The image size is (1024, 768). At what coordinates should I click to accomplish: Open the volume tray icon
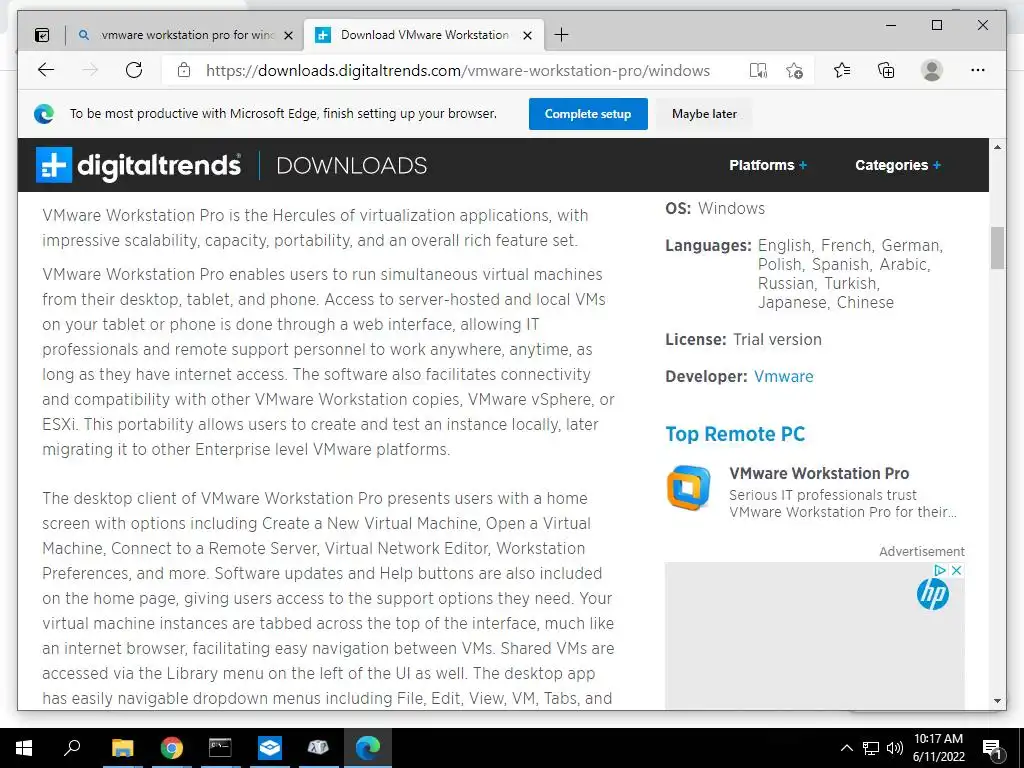[x=895, y=748]
